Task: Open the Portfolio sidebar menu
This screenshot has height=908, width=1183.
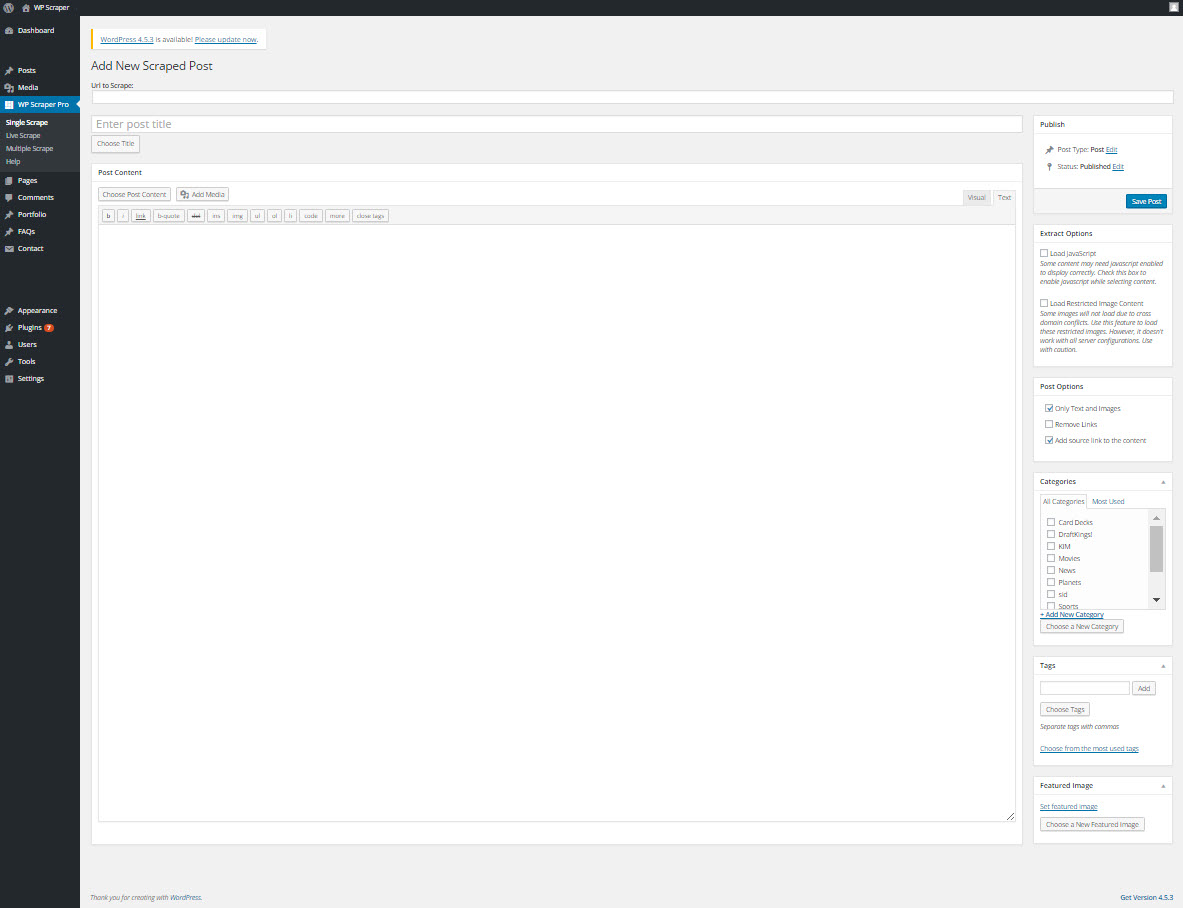Action: tap(32, 215)
